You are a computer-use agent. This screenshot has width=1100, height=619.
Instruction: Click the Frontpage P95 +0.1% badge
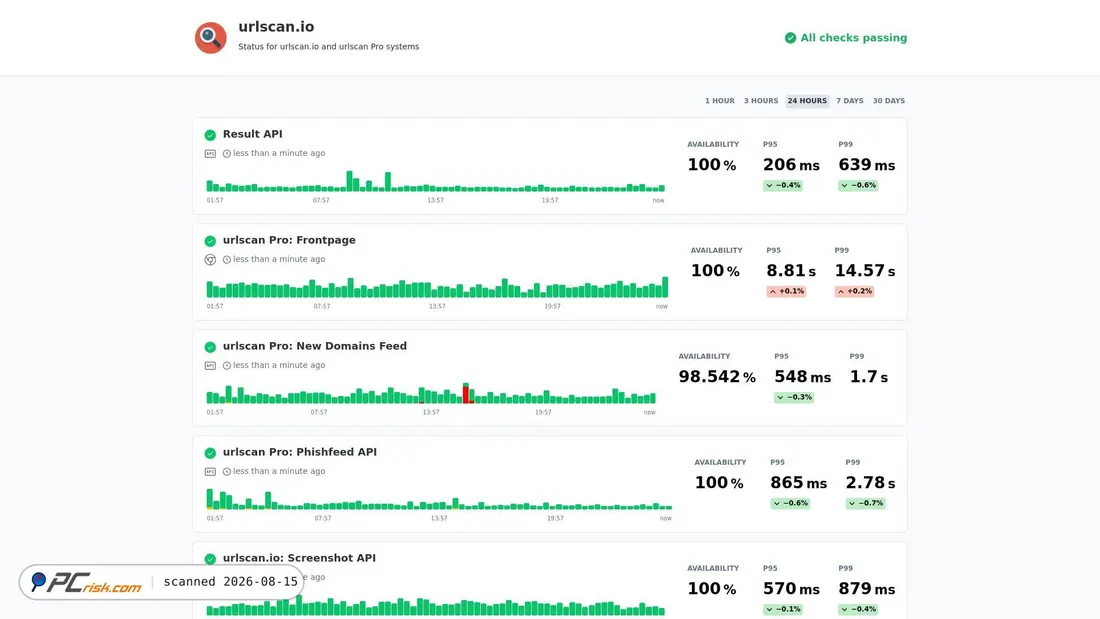(x=786, y=291)
